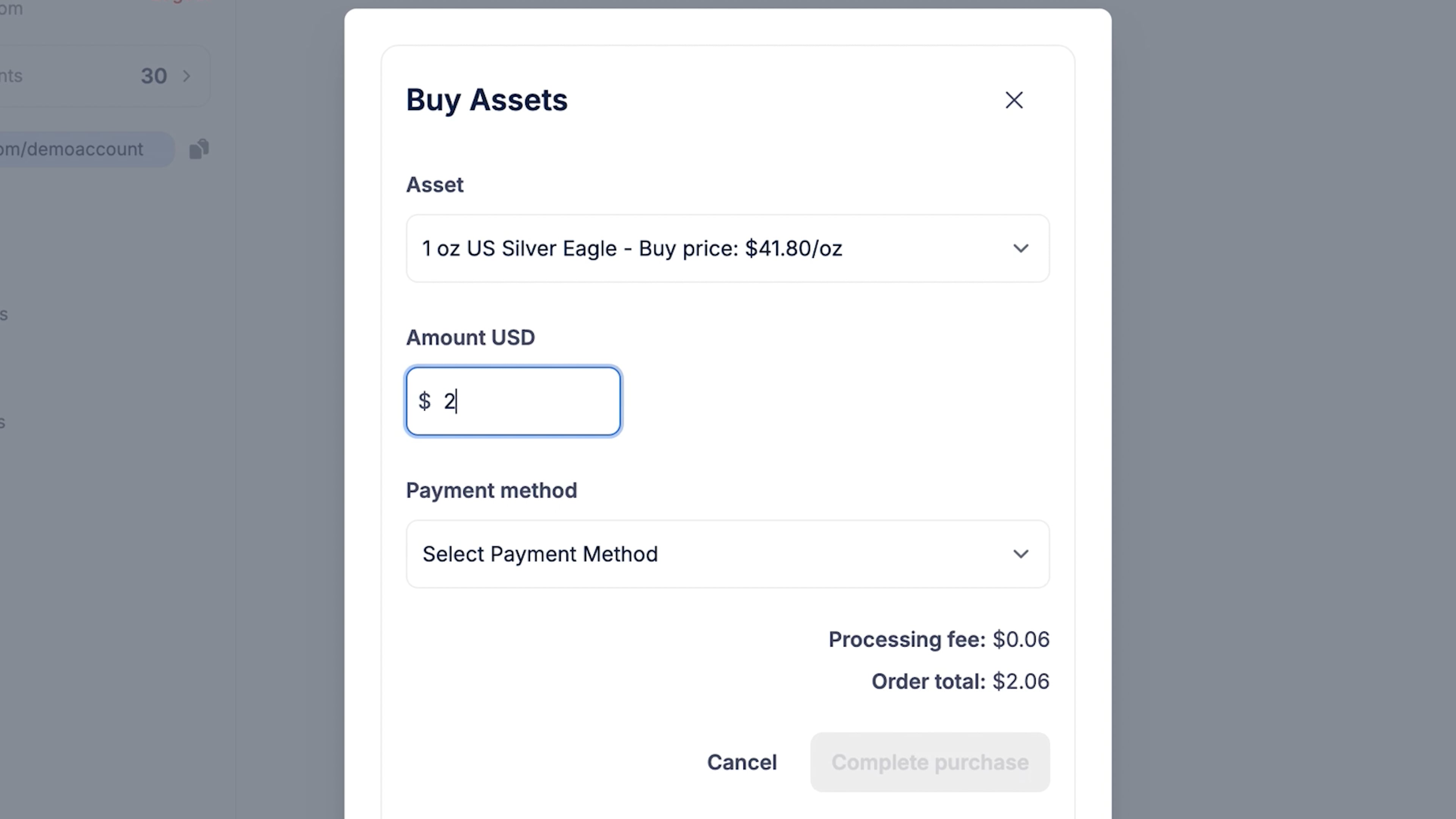Click the chevron arrow beside 30
1456x819 pixels.
coord(187,76)
